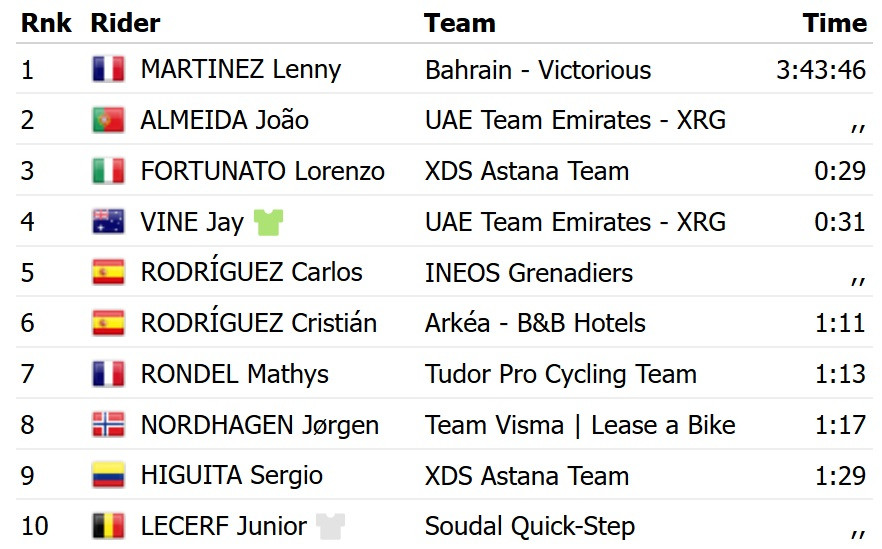Click the Time column header
The width and height of the screenshot is (882, 549).
click(x=834, y=23)
